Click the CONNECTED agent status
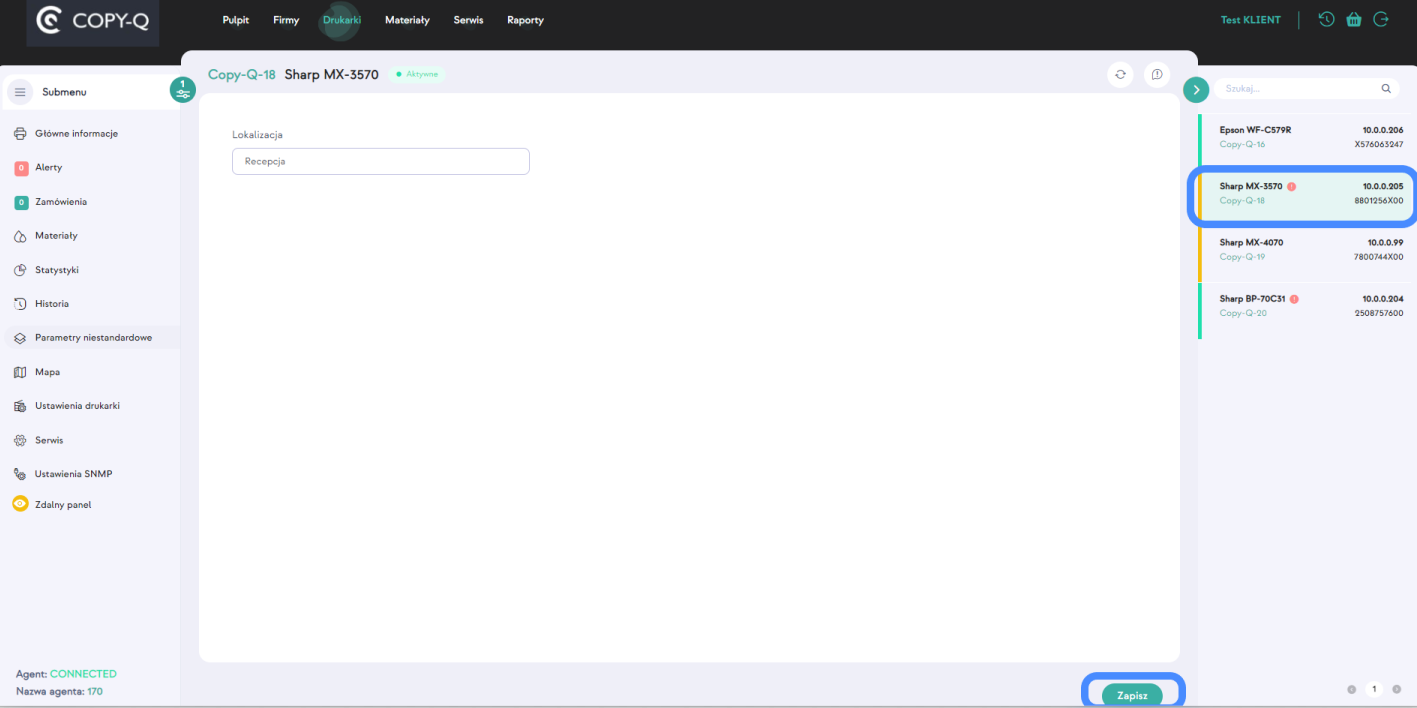This screenshot has width=1417, height=708. click(x=83, y=674)
